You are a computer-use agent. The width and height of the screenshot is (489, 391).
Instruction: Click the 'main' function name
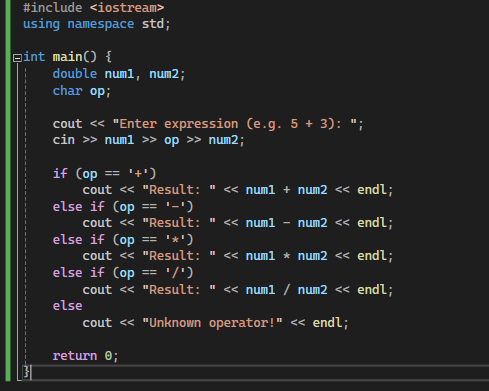[x=67, y=57]
